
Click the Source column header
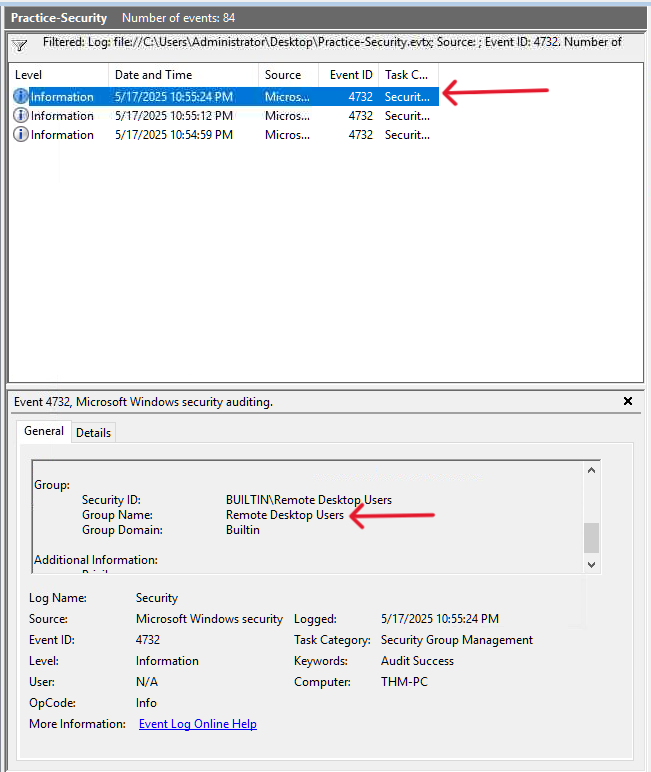288,75
